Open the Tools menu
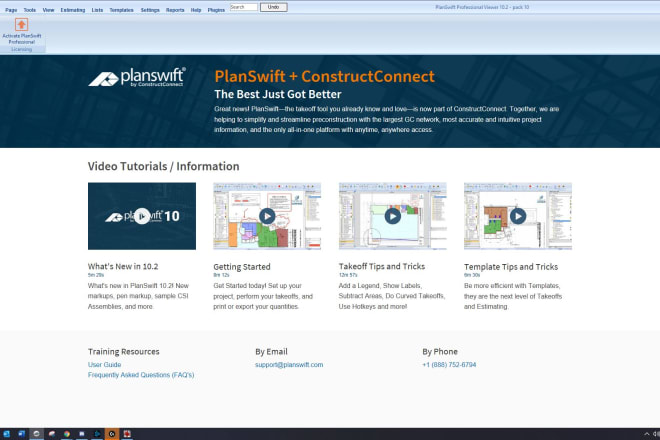The height and width of the screenshot is (440, 660). (x=29, y=10)
